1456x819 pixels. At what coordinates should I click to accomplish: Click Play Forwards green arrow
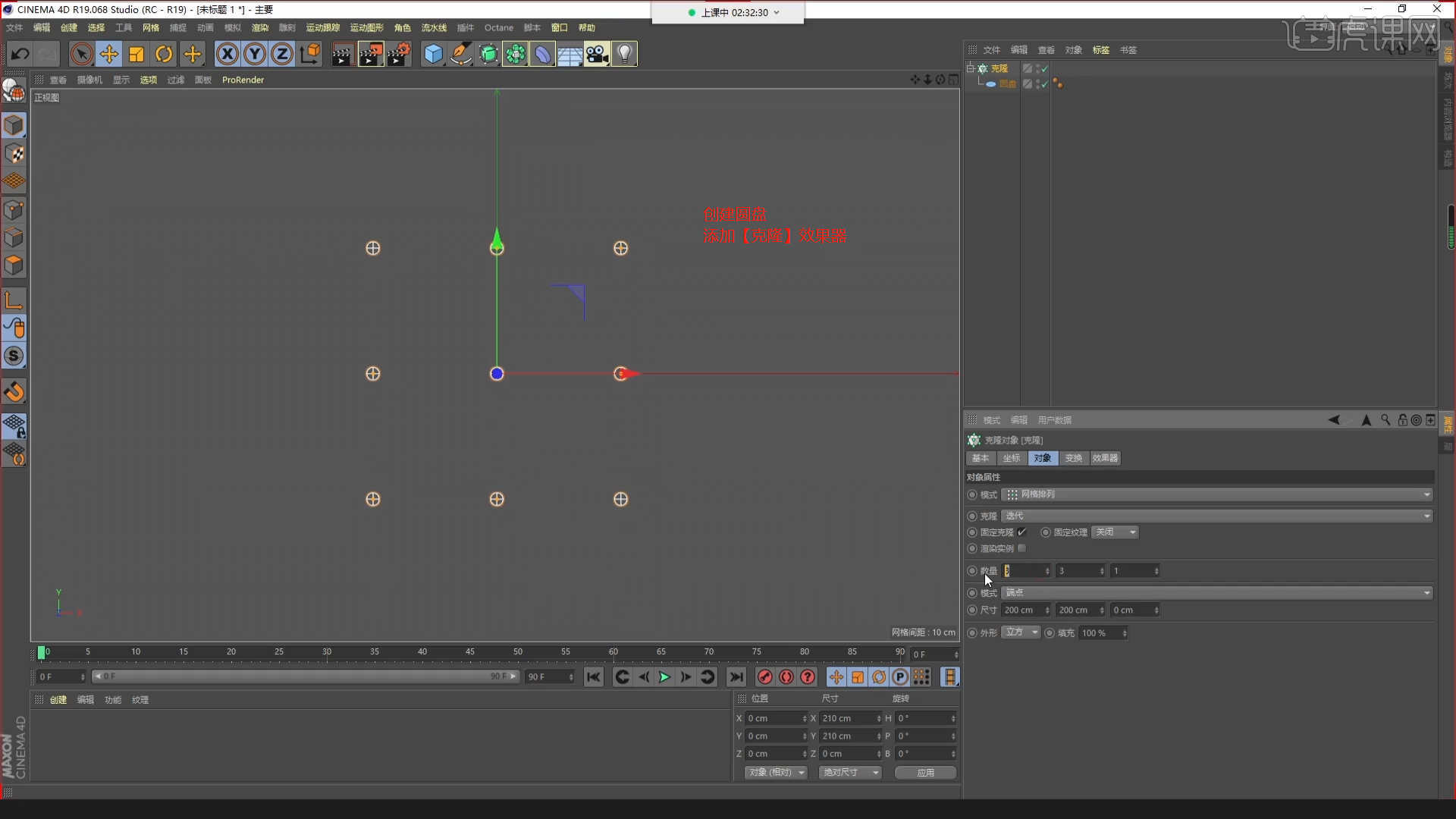coord(664,677)
